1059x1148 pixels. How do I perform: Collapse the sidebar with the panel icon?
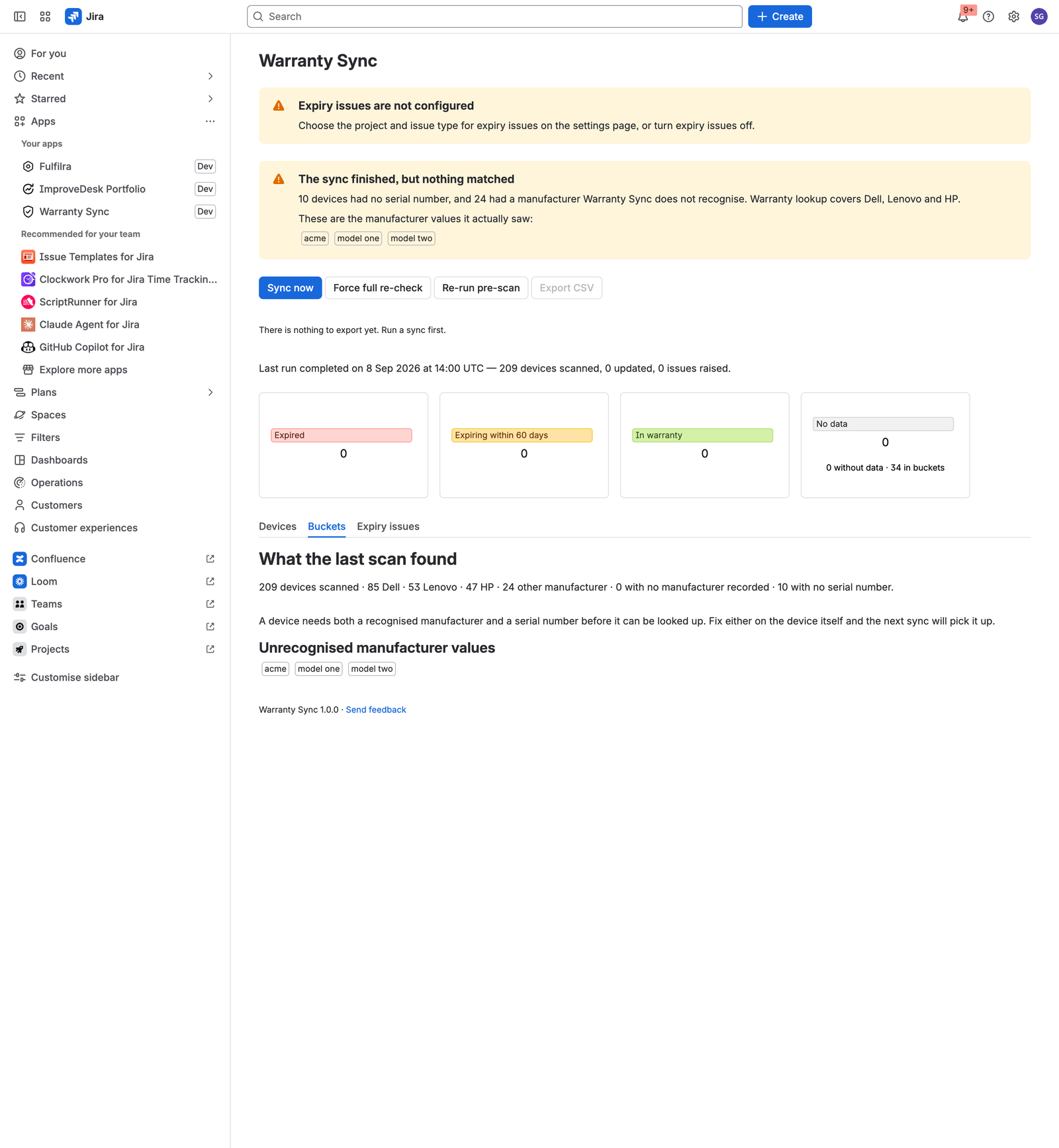tap(20, 17)
